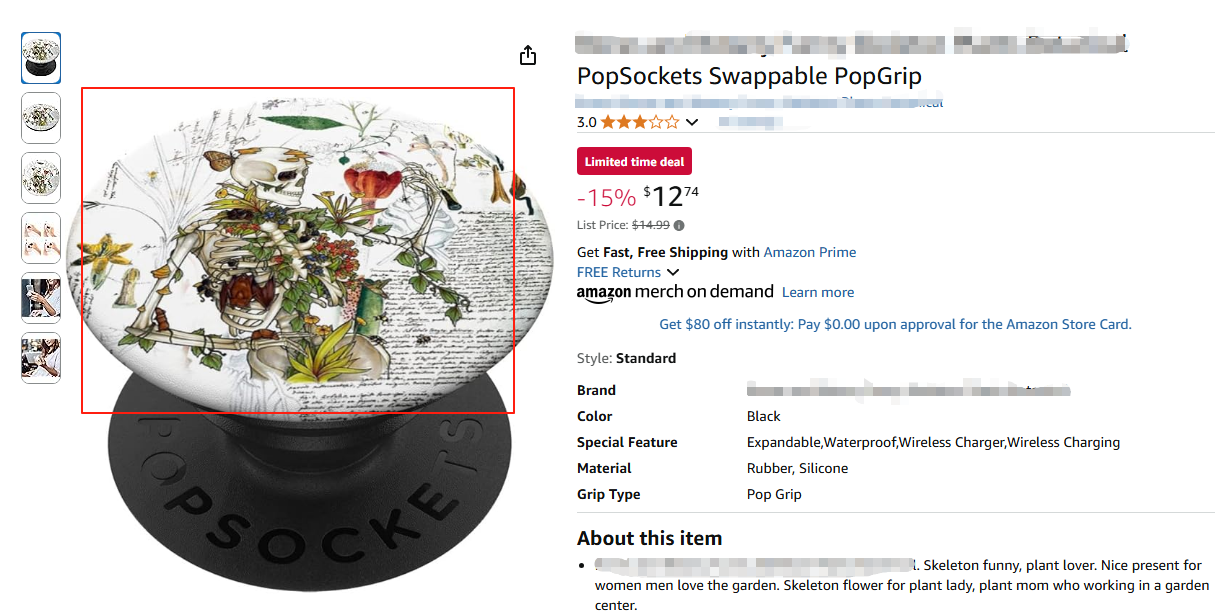Click Learn more about merch on demand
This screenshot has width=1230, height=614.
(817, 292)
